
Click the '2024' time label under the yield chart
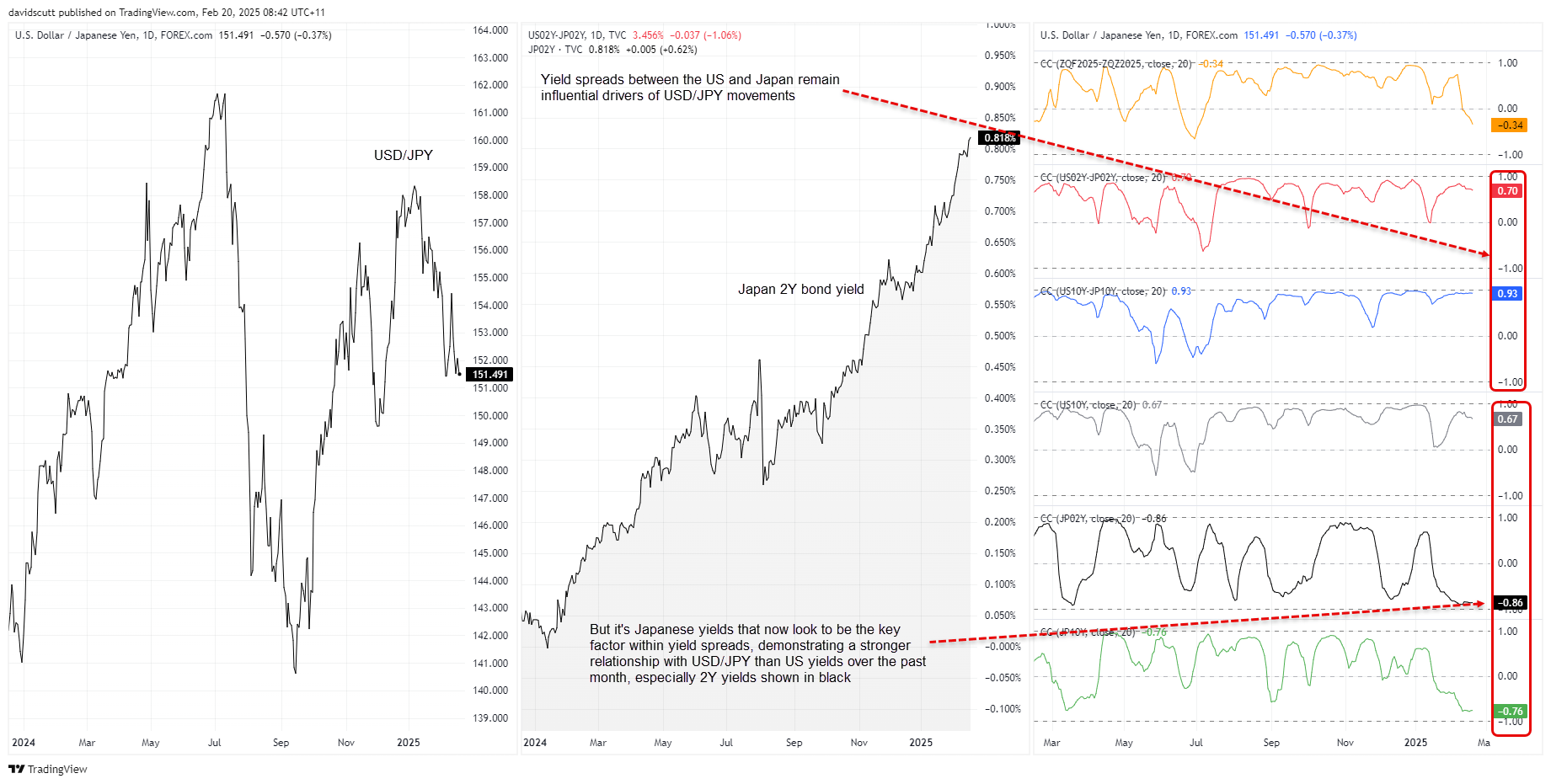click(x=535, y=743)
